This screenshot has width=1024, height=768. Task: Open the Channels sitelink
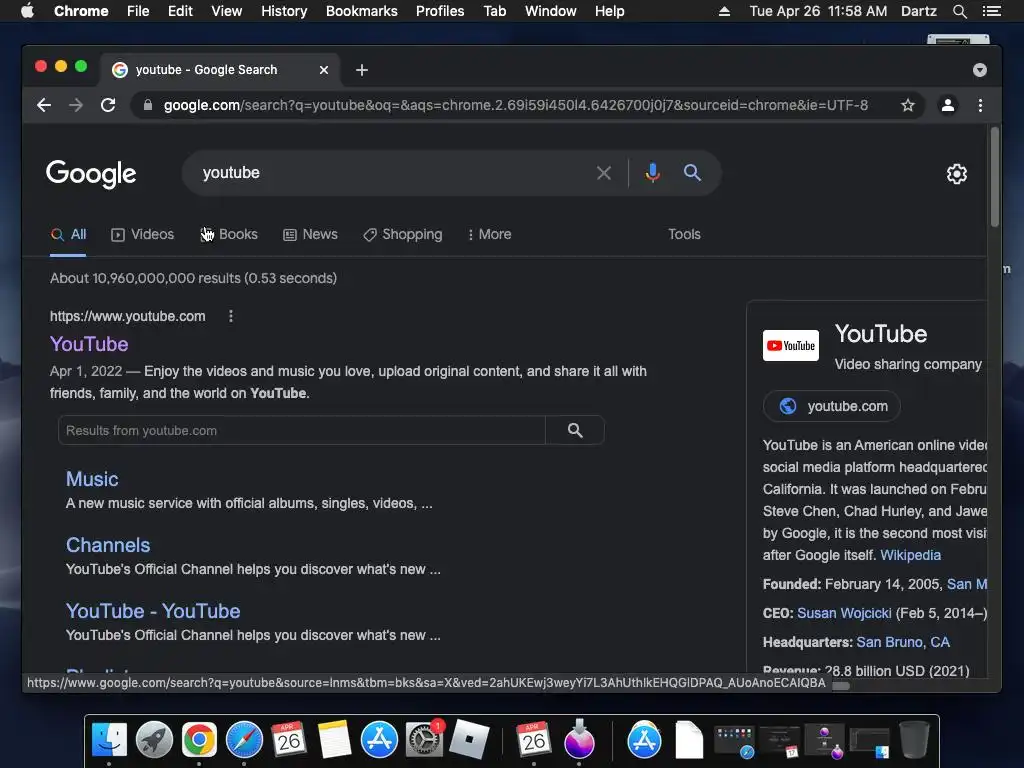click(108, 545)
